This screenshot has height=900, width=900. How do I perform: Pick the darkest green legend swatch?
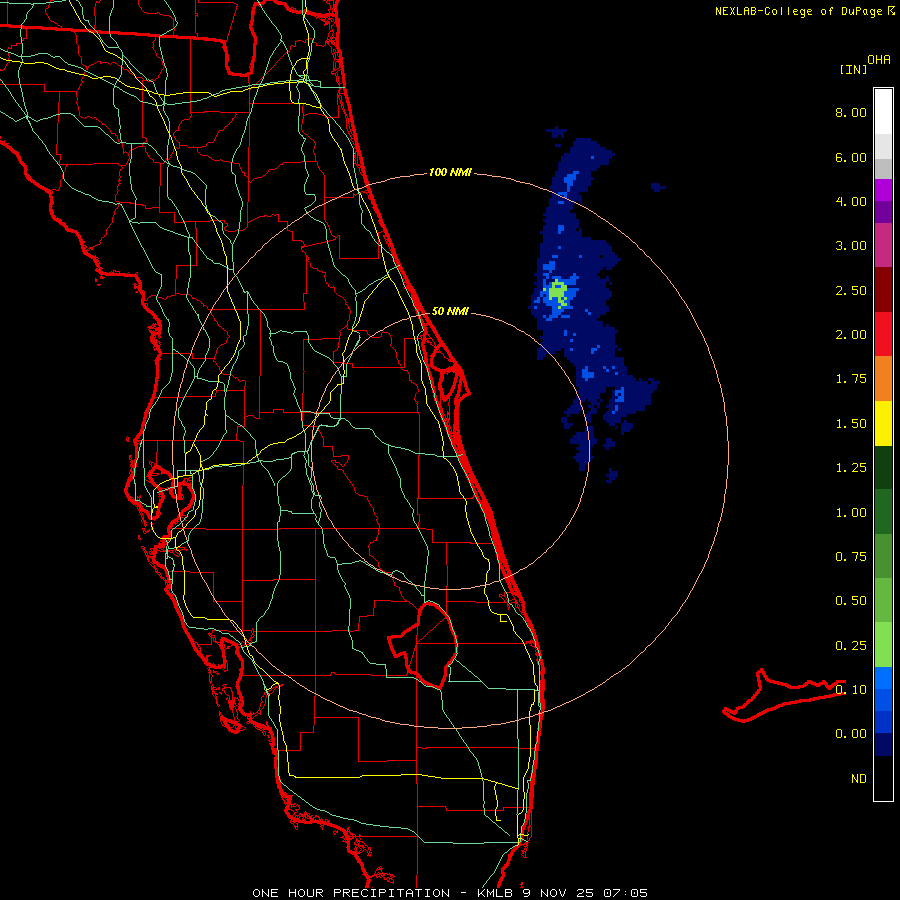883,467
